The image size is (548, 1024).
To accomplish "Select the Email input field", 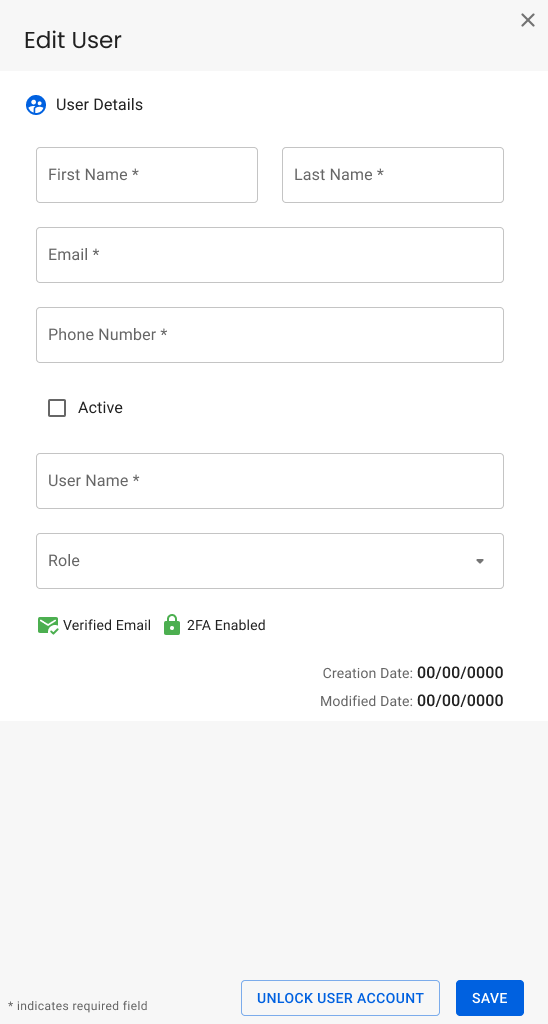I will [x=270, y=255].
